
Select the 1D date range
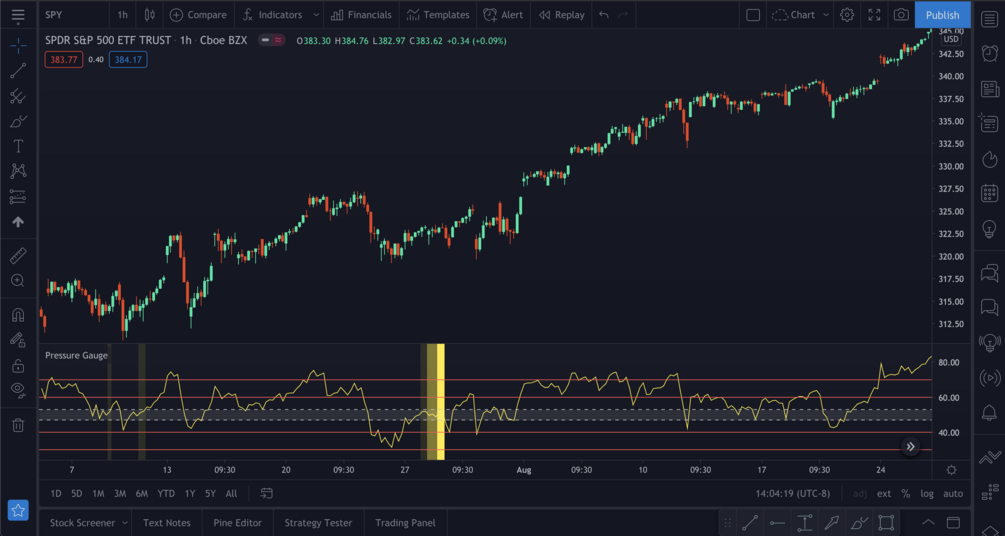click(x=56, y=494)
